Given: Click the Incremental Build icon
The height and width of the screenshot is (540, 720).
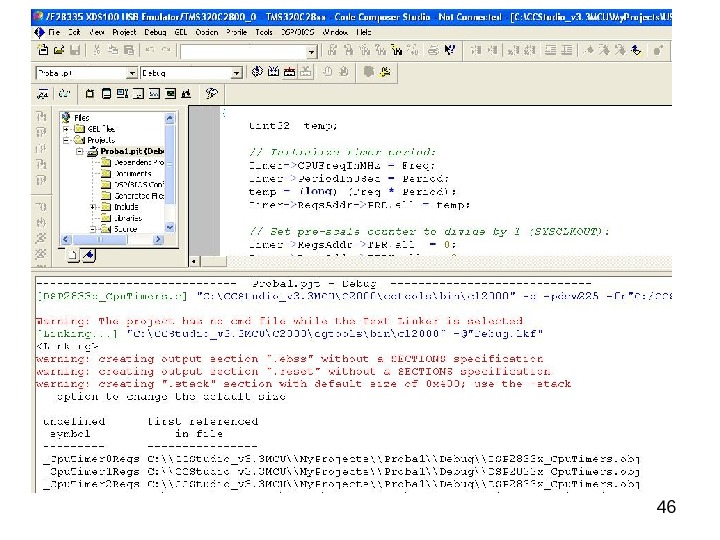Looking at the screenshot, I should [273, 72].
